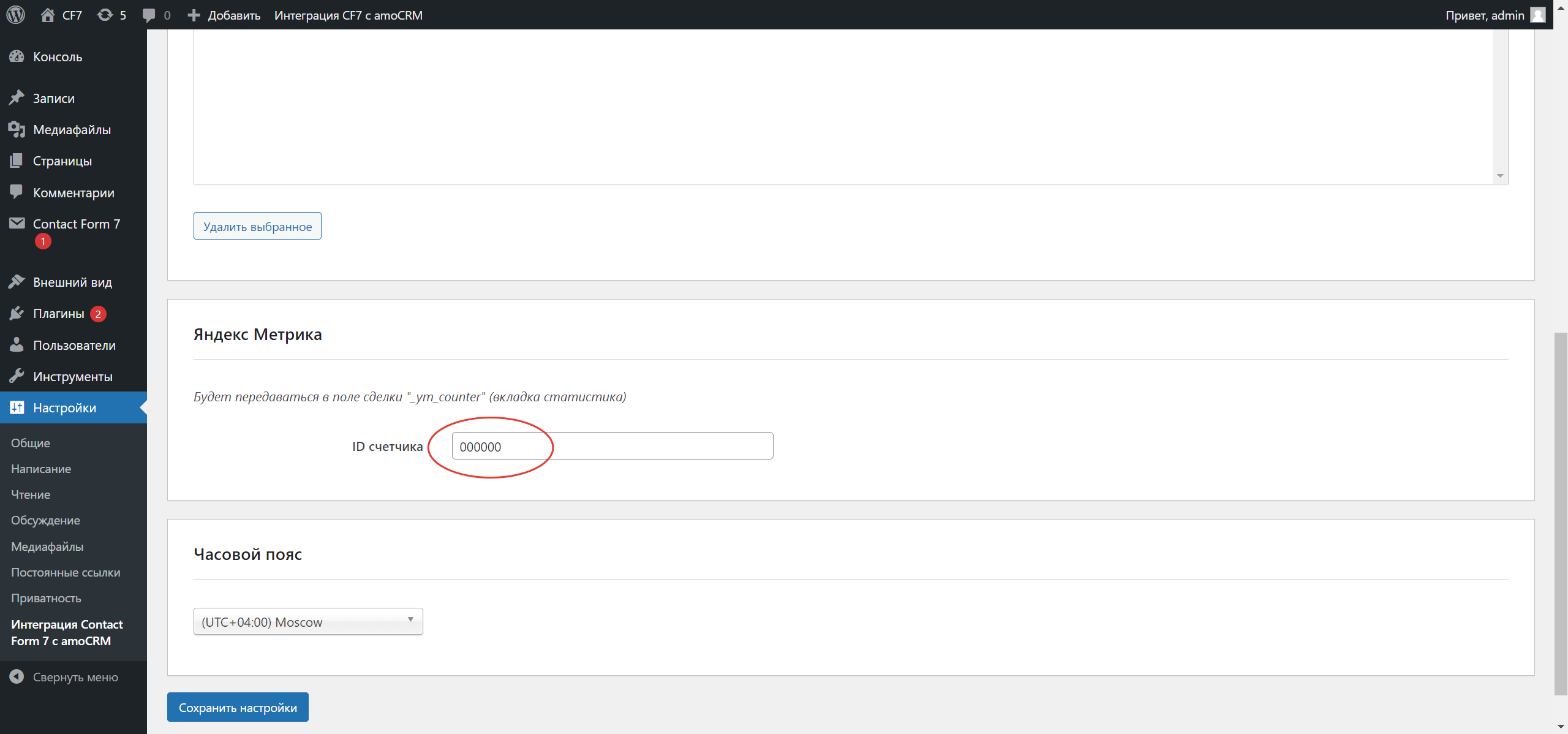
Task: Open Медиафайлы via the media icon
Action: click(17, 129)
